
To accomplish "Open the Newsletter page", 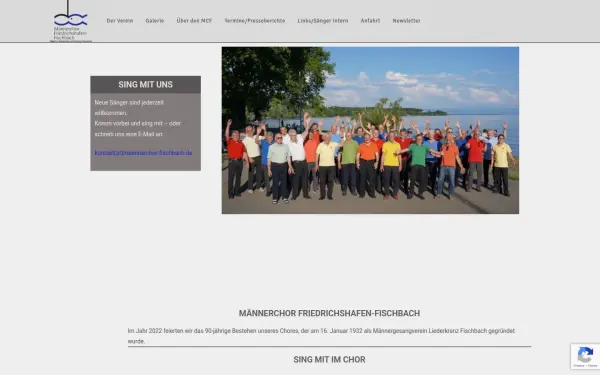I will pos(406,21).
